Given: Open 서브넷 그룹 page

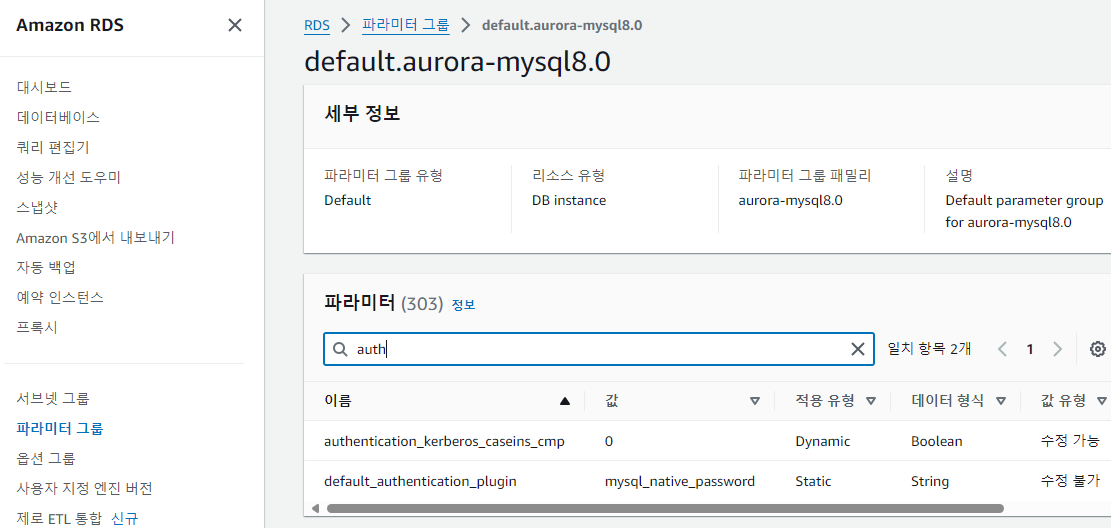Looking at the screenshot, I should 53,398.
